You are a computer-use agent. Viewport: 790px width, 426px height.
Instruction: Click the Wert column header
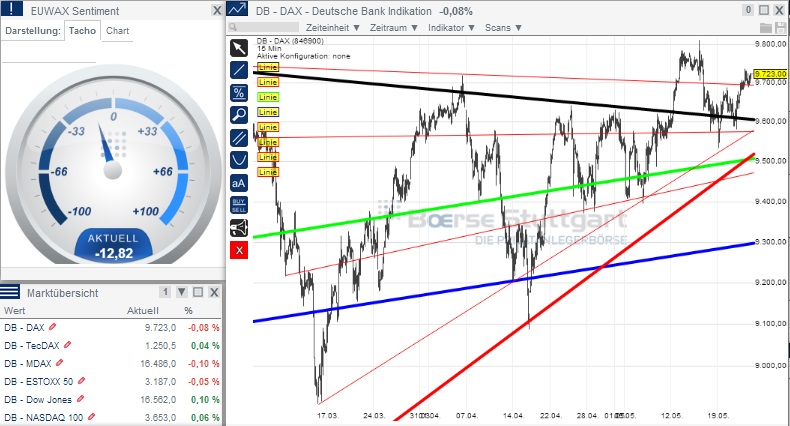tap(14, 311)
